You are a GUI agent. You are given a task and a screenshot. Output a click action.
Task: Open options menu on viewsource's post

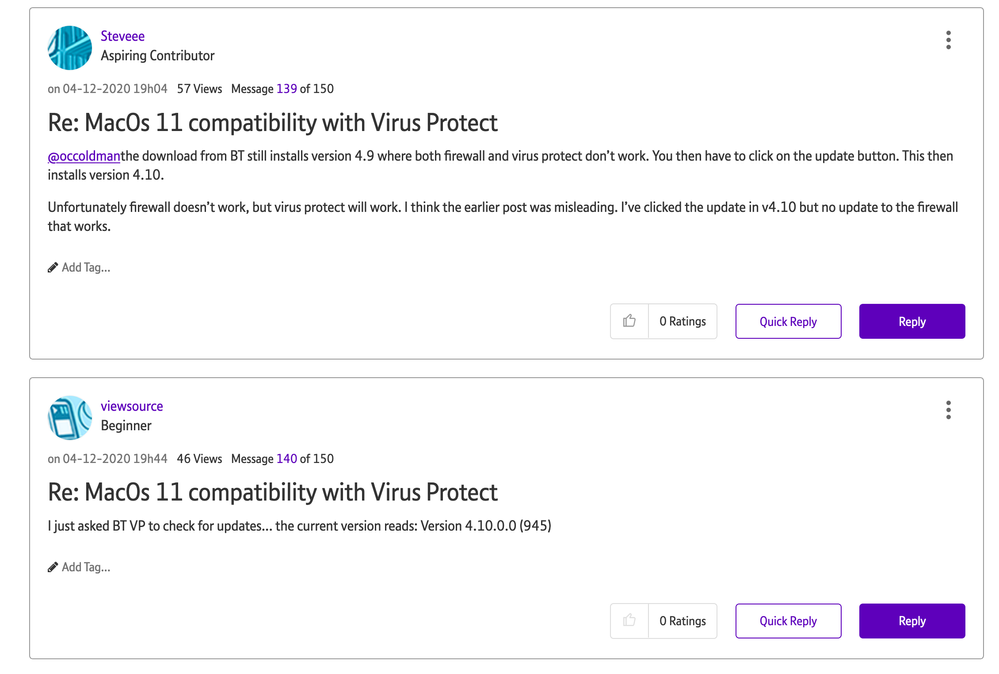(x=948, y=410)
